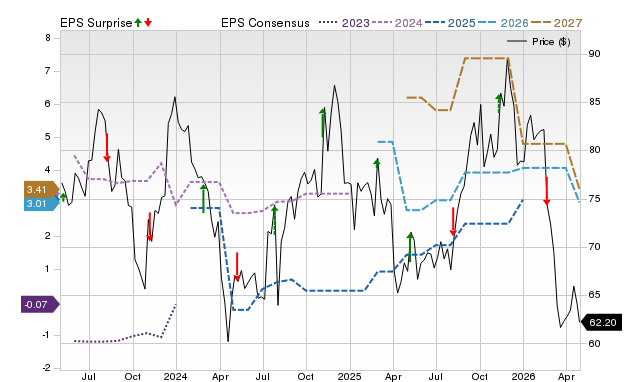
Task: Select the red EPS miss arrow from February 2026
Action: click(x=547, y=191)
